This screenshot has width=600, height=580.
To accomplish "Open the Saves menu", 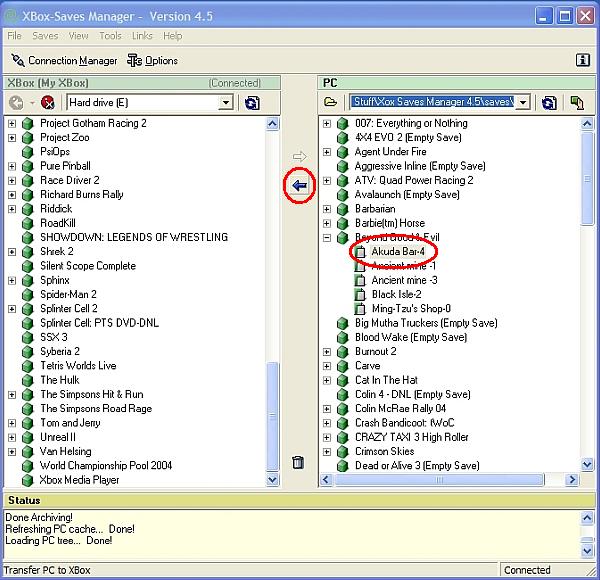I will click(45, 36).
